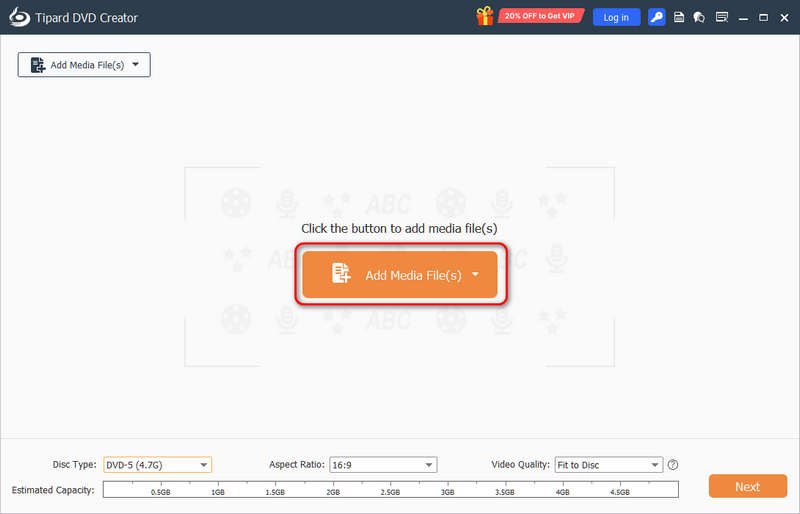Screen dimensions: 800x514
Task: Click the orange Next button
Action: click(x=747, y=486)
